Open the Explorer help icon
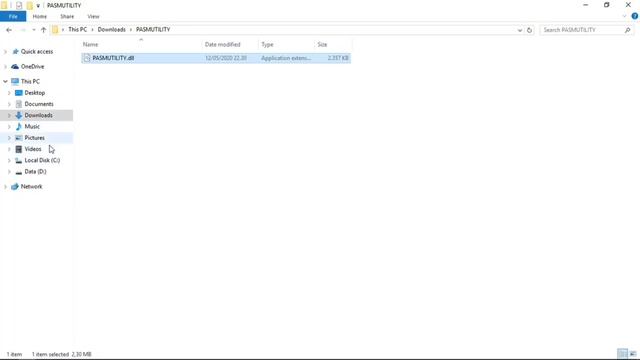The height and width of the screenshot is (360, 640). pyautogui.click(x=635, y=16)
